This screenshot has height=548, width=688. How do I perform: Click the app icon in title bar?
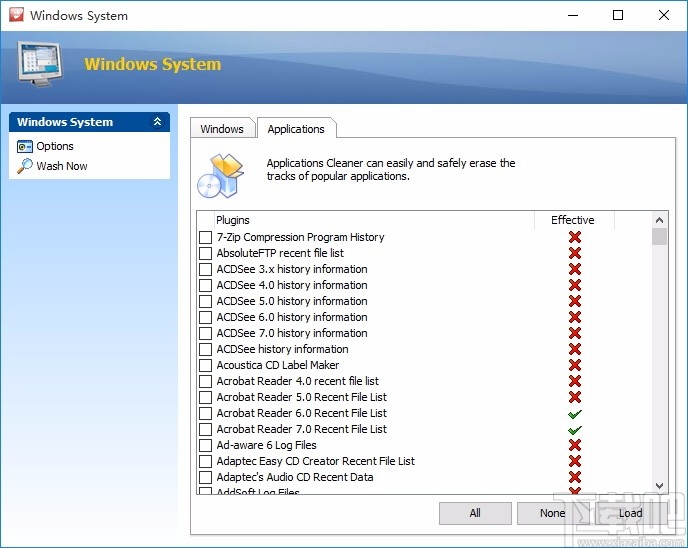16,15
